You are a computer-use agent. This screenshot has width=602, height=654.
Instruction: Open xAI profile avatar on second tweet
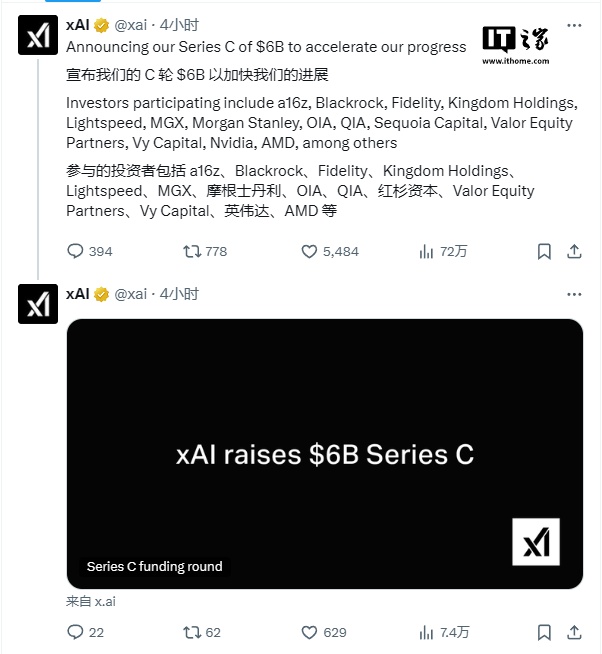[x=38, y=304]
